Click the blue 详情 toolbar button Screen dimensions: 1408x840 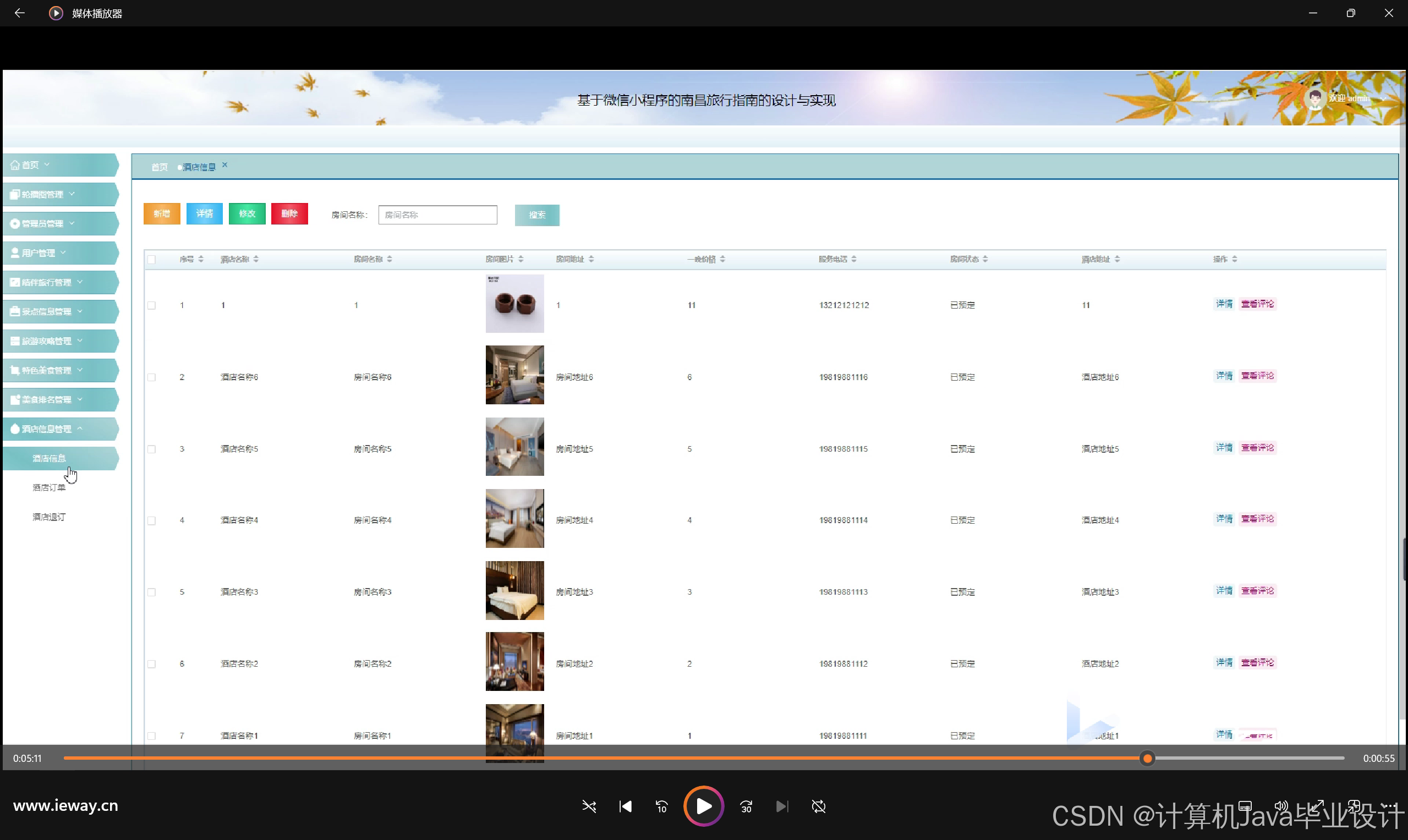pyautogui.click(x=204, y=214)
